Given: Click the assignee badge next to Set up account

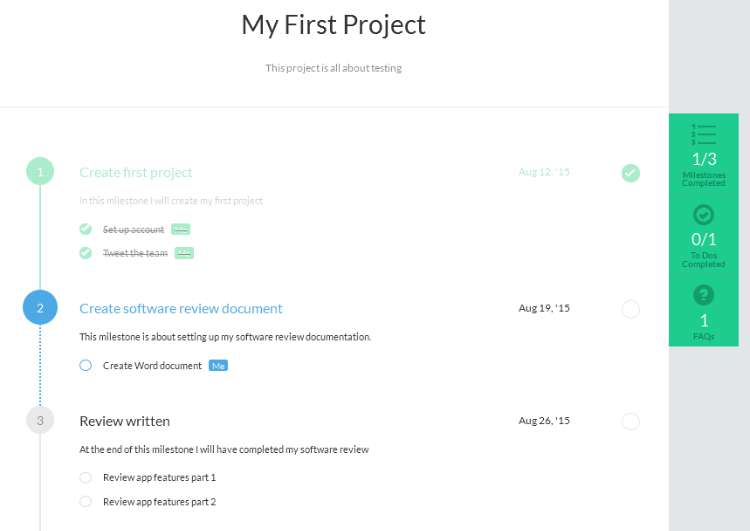Looking at the screenshot, I should click(181, 229).
